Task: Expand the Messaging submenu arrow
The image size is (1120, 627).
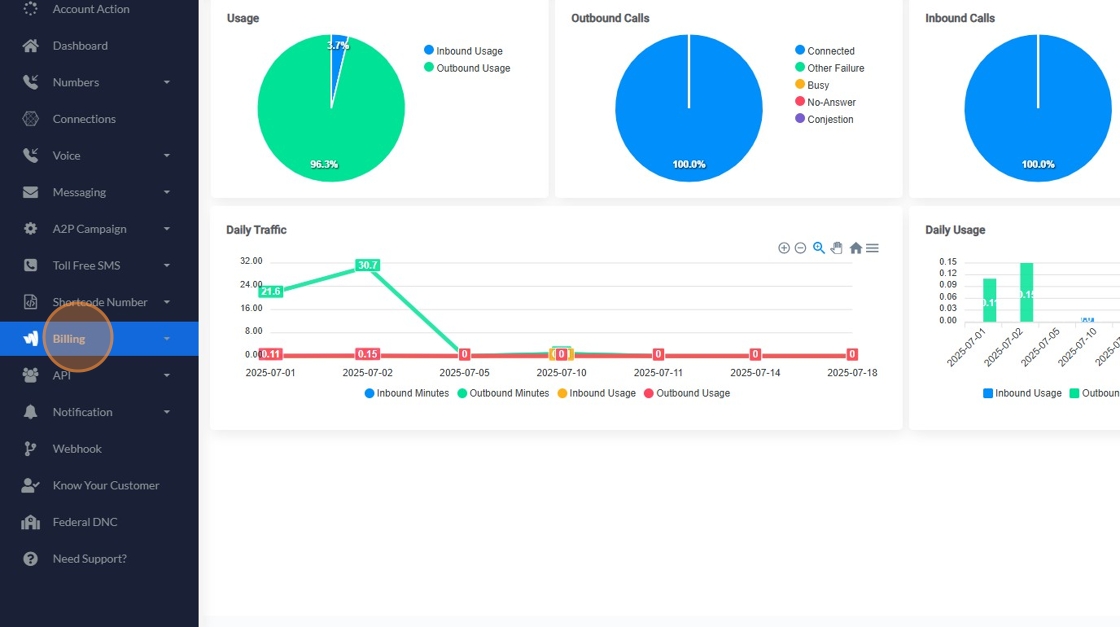Action: [166, 193]
